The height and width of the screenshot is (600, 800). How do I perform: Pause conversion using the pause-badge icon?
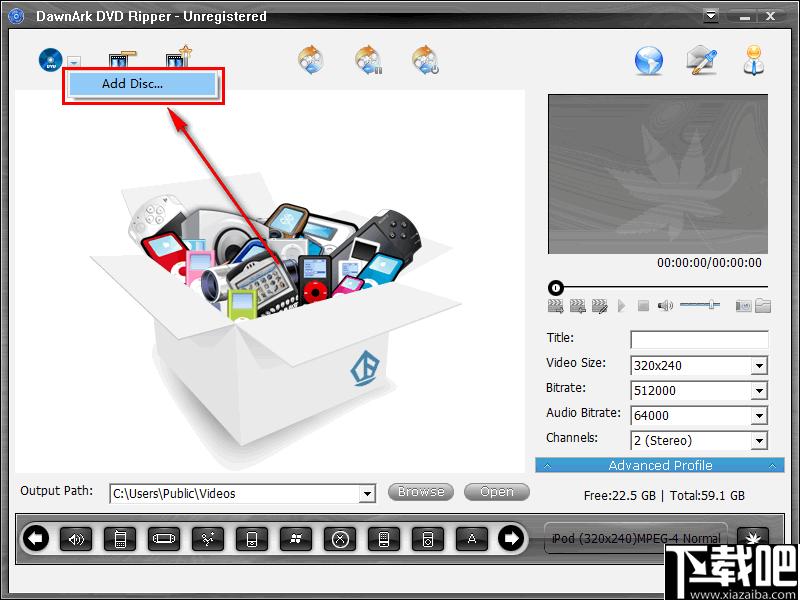pyautogui.click(x=369, y=60)
